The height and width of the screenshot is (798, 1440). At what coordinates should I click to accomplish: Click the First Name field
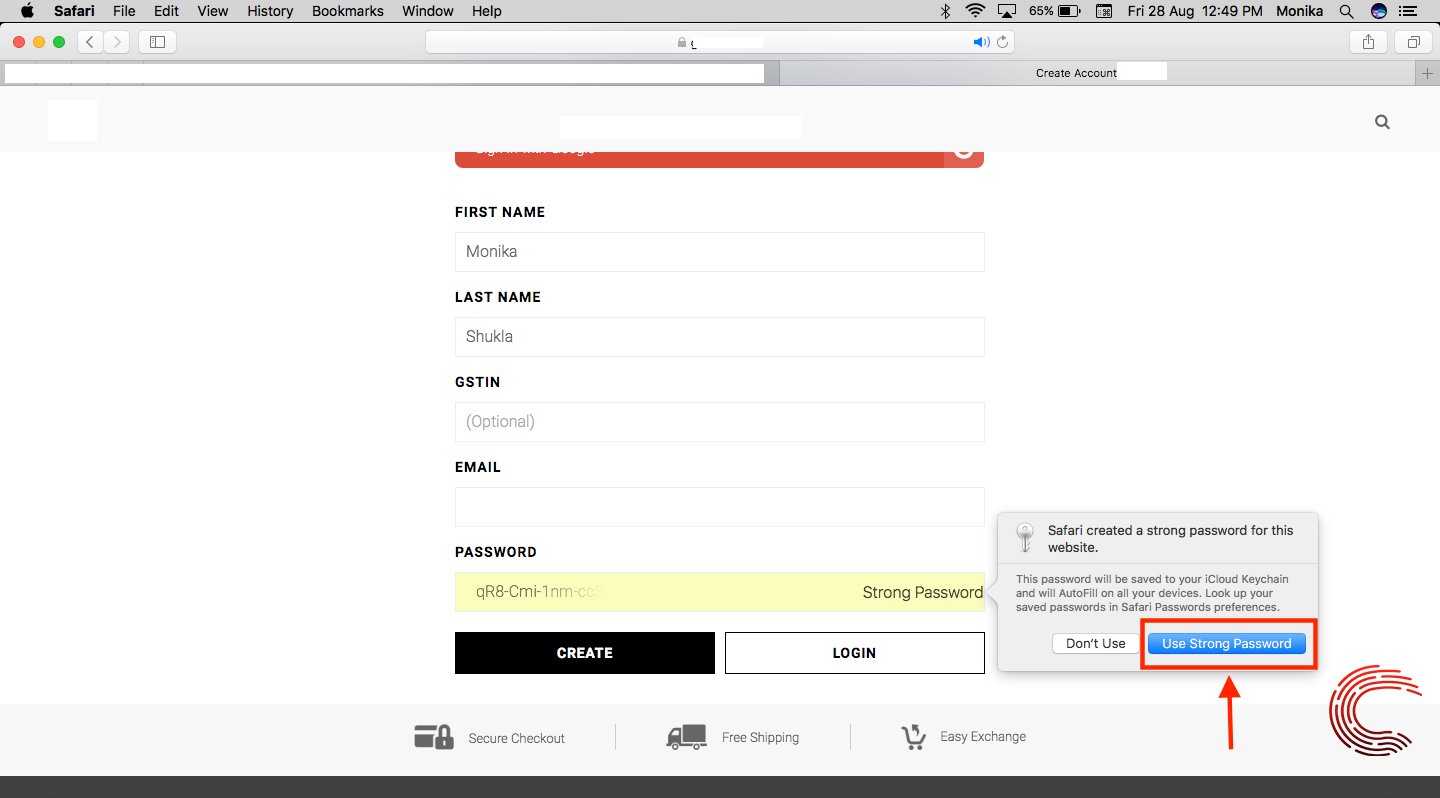(x=720, y=252)
